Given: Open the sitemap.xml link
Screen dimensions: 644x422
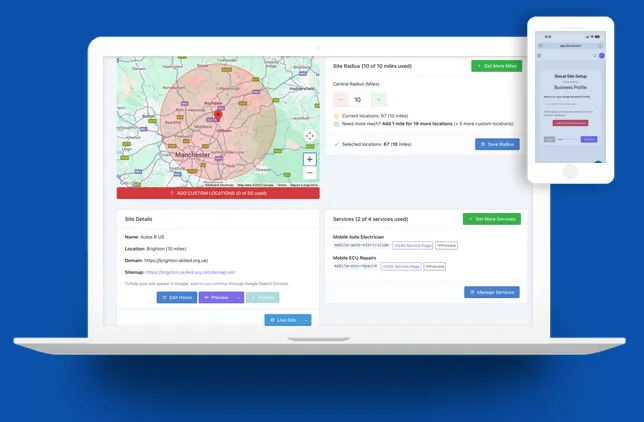Looking at the screenshot, I should click(190, 272).
